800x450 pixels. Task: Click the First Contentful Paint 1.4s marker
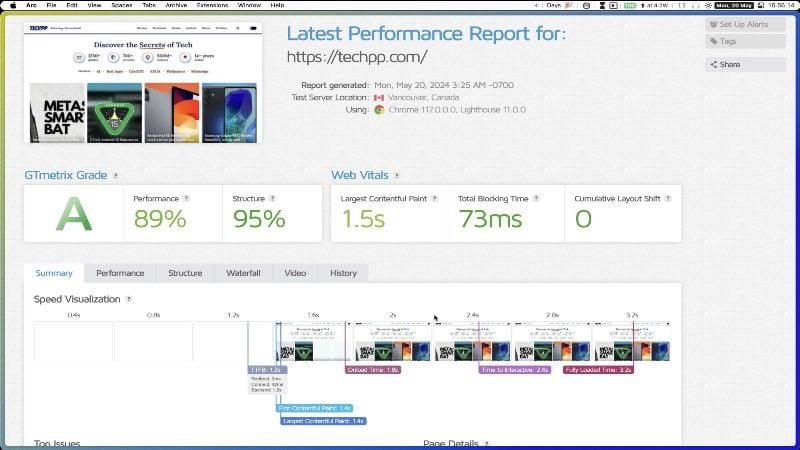click(314, 408)
